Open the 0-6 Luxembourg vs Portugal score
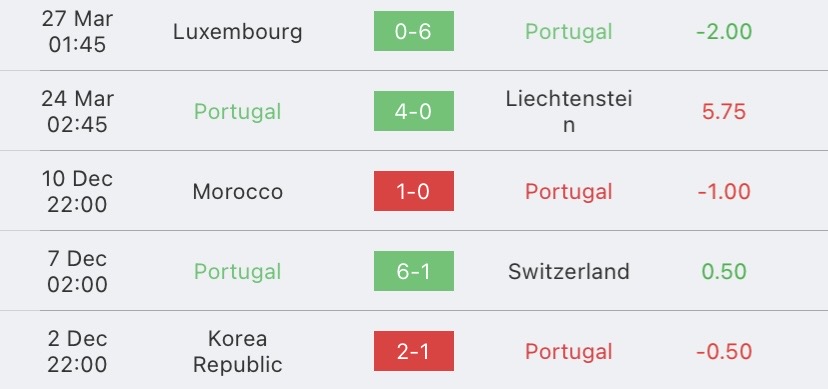Viewport: 828px width, 389px height. click(x=413, y=31)
